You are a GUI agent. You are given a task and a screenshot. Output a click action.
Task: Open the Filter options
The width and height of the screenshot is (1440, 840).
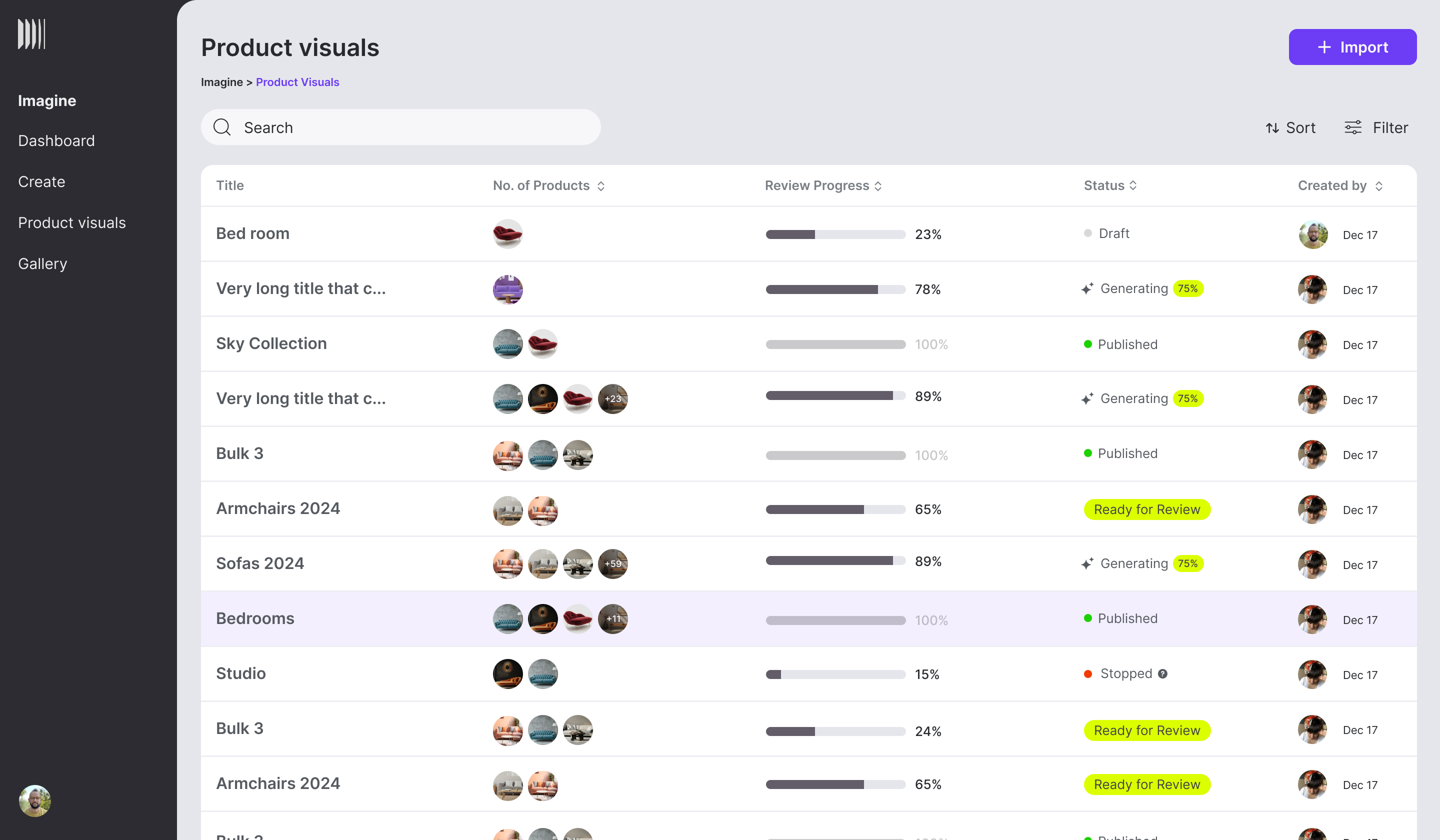point(1376,127)
